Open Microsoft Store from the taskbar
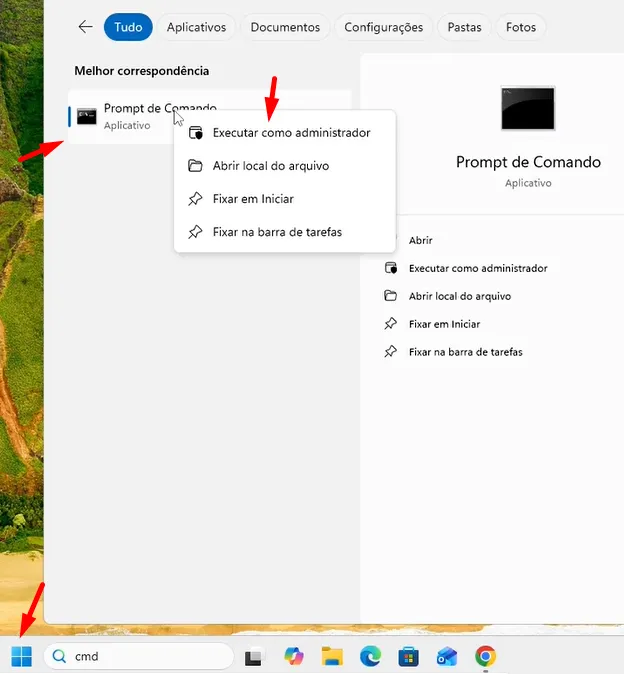Image resolution: width=624 pixels, height=674 pixels. (x=408, y=656)
